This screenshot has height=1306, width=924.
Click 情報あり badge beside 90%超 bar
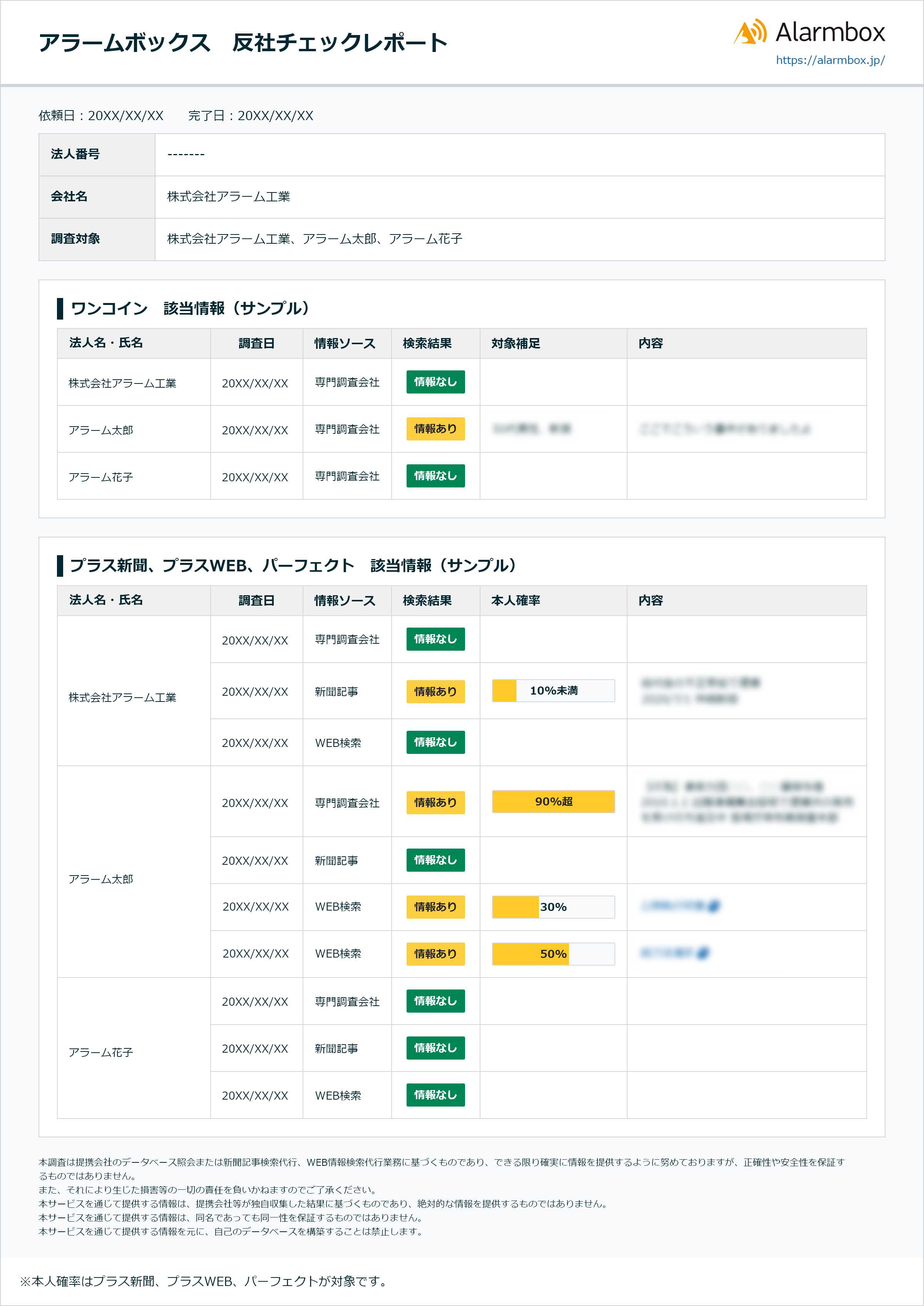tap(435, 802)
